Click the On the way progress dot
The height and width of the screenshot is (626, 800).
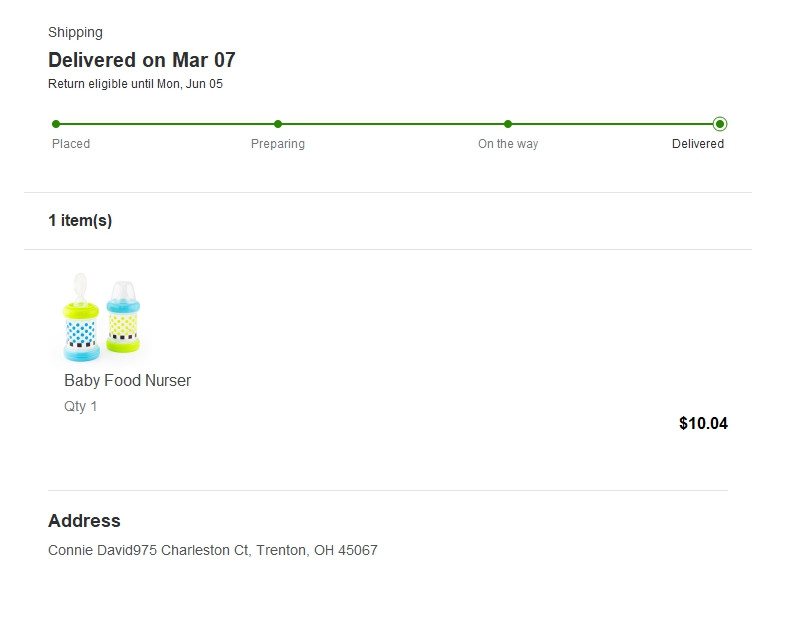point(508,124)
